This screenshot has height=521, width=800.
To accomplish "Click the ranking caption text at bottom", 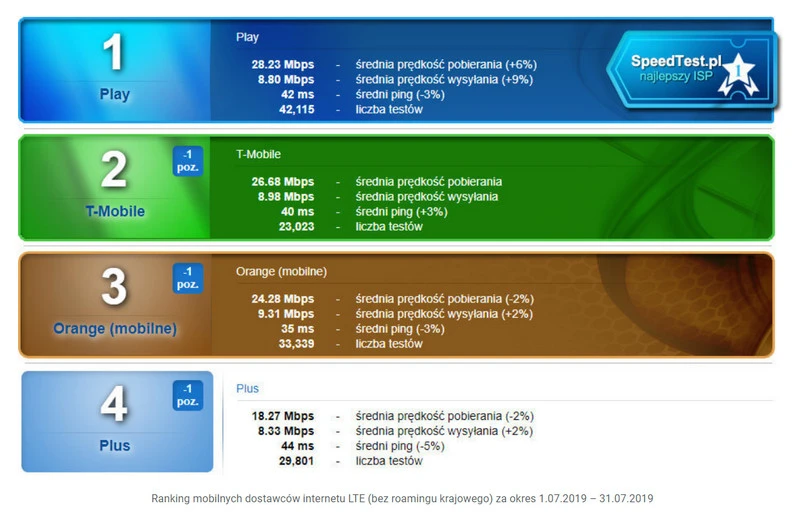I will 402,498.
